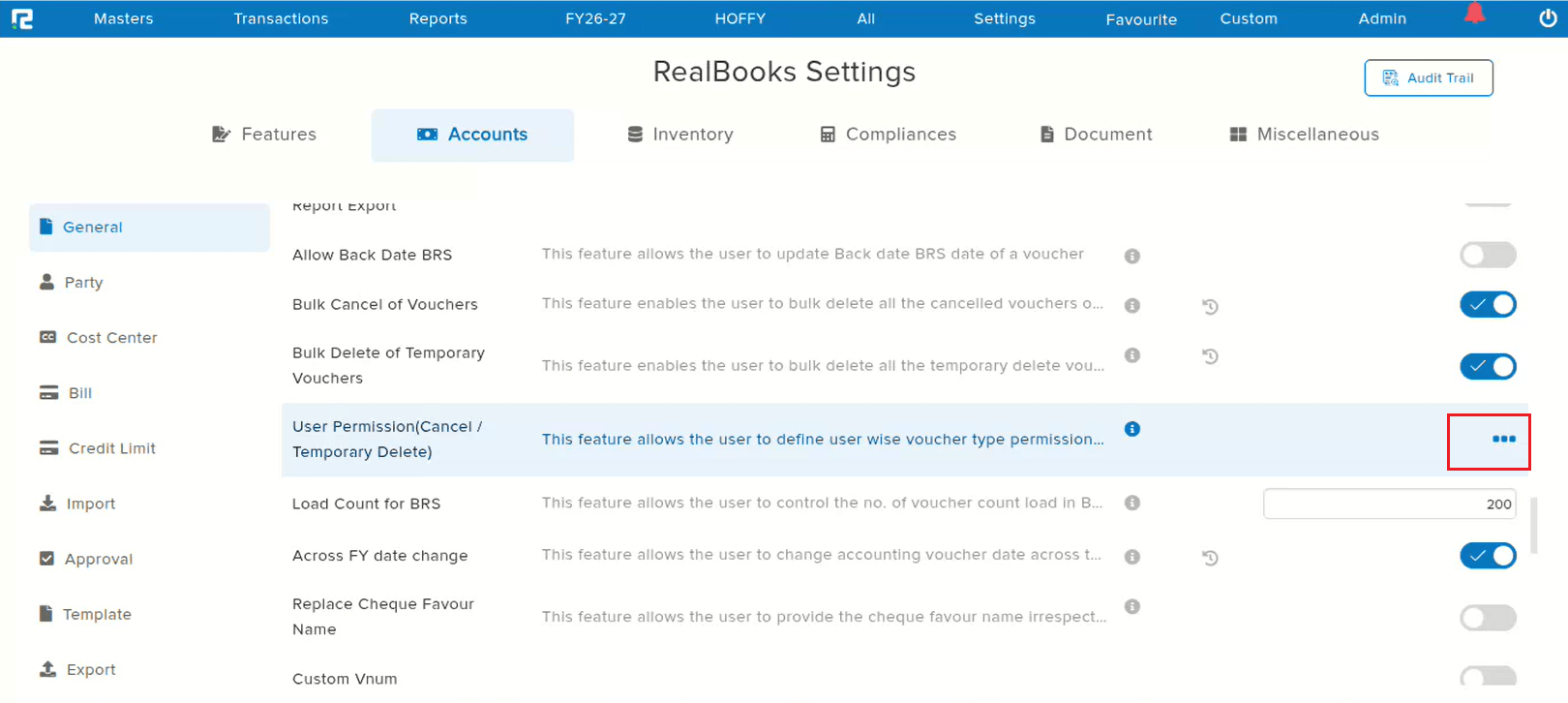
Task: Open User Permission three-dots options
Action: (1503, 439)
